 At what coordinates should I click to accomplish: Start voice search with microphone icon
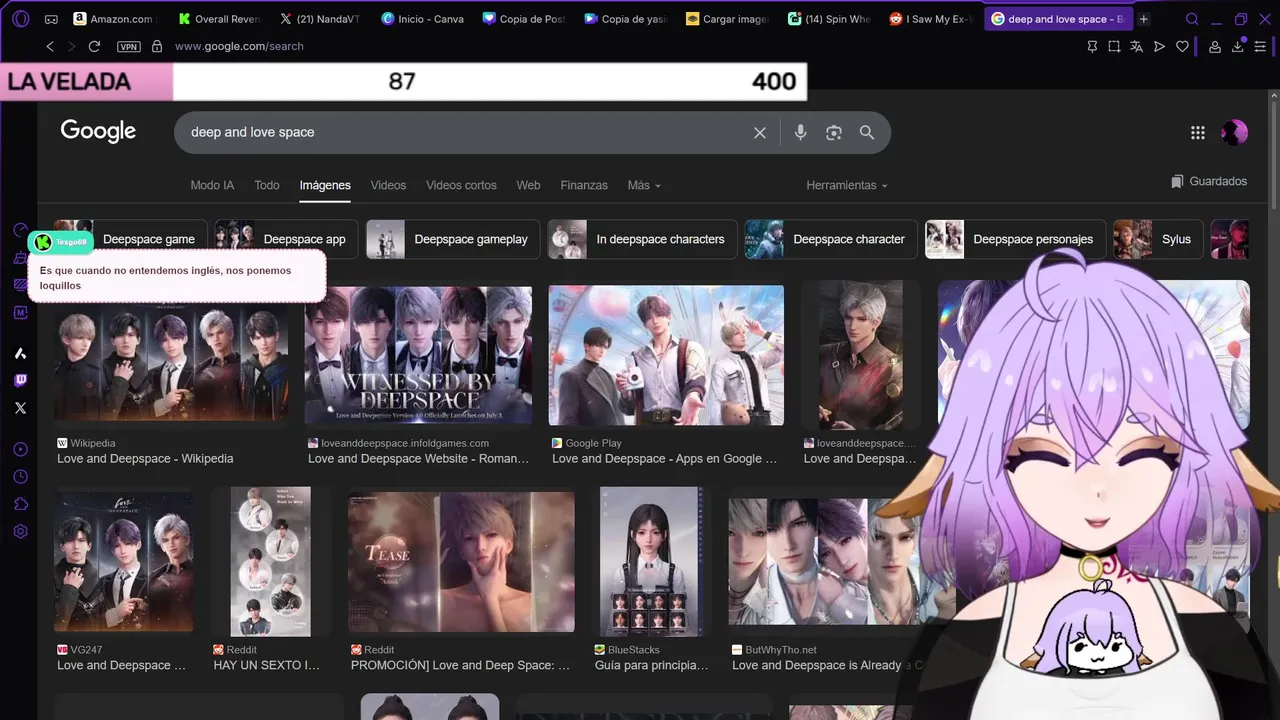pyautogui.click(x=800, y=132)
